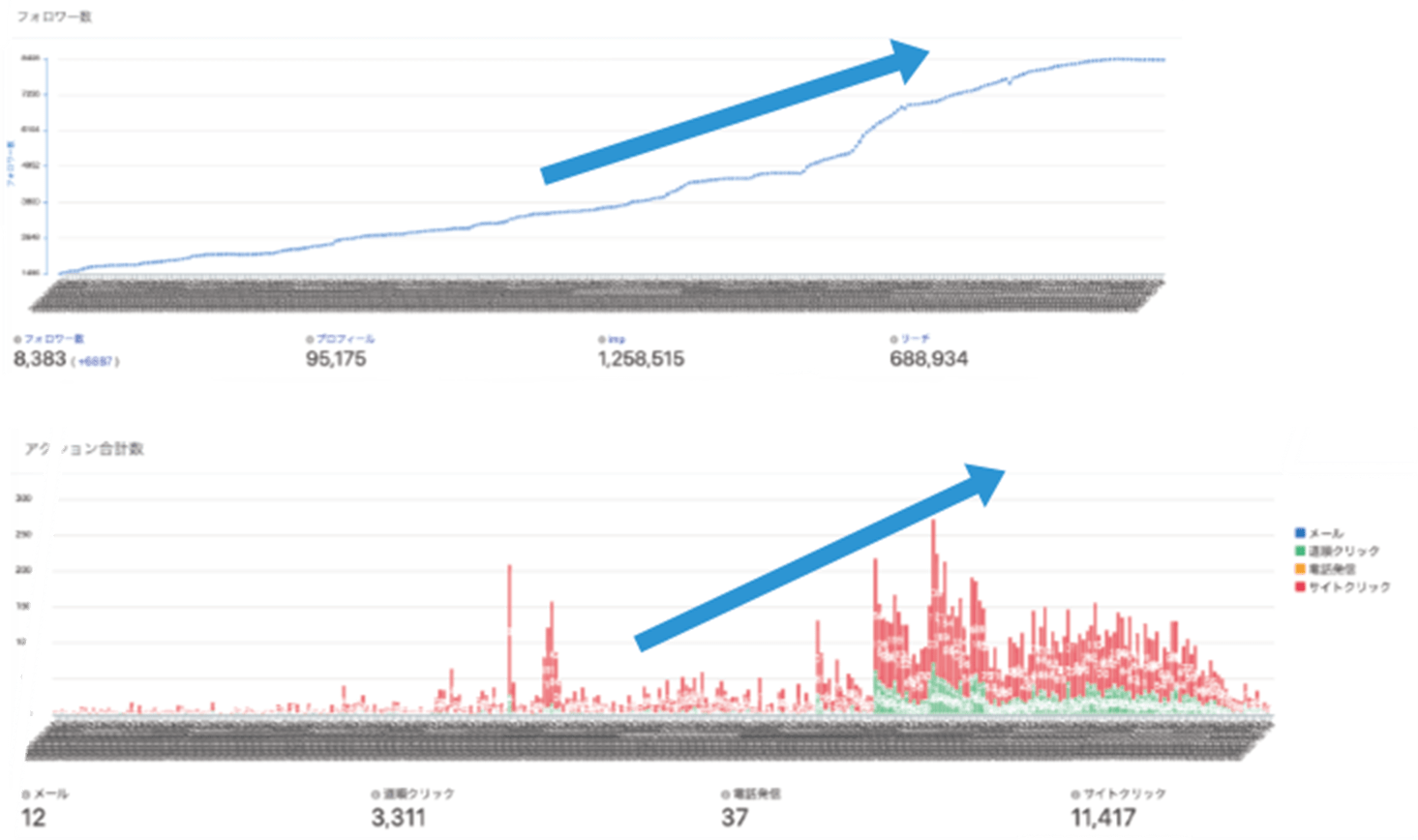Toggle the リーチ metric radio dot
Screen dimensions: 1418x840
(893, 340)
